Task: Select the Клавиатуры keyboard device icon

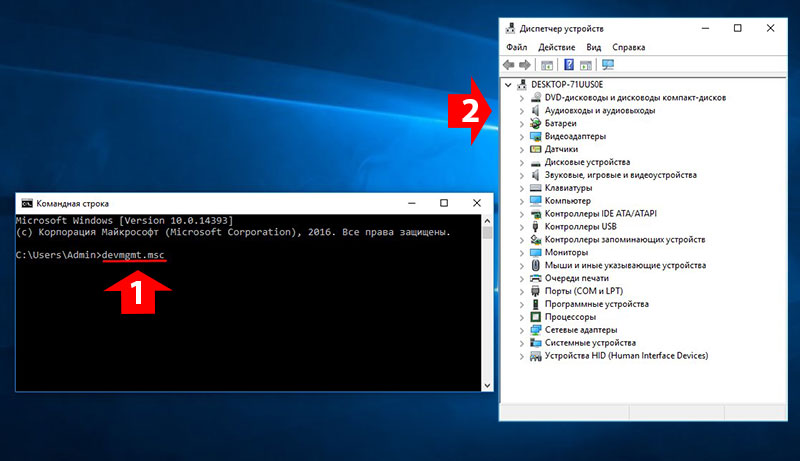Action: (x=536, y=187)
